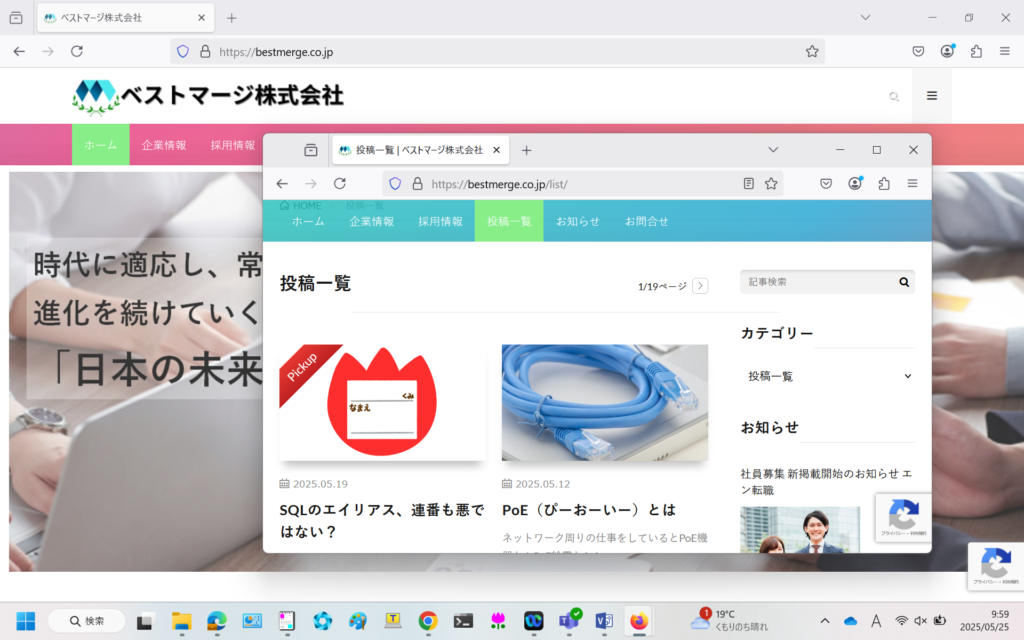This screenshot has height=640, width=1024.
Task: Click padlock site info in front window
Action: tap(417, 184)
